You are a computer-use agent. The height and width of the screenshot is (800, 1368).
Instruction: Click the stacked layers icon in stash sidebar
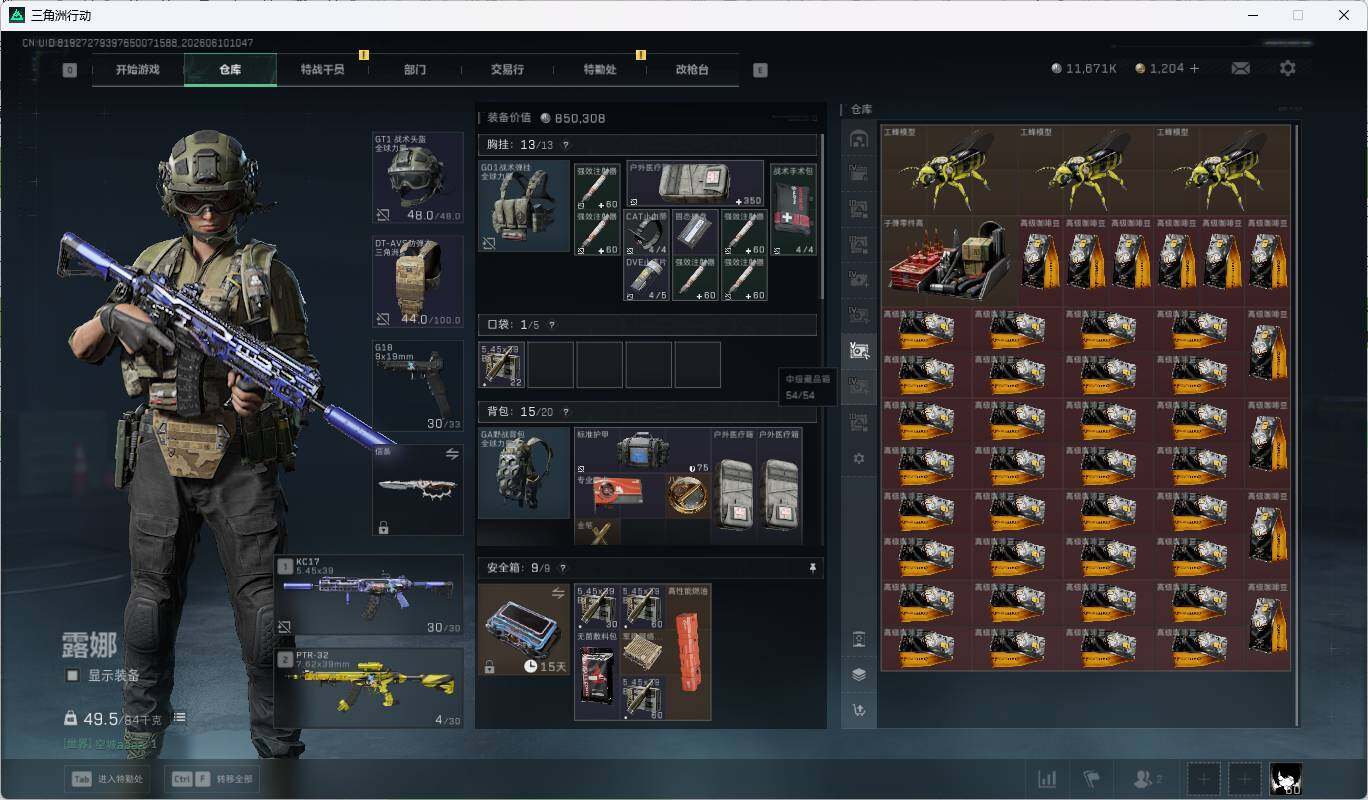(x=858, y=674)
